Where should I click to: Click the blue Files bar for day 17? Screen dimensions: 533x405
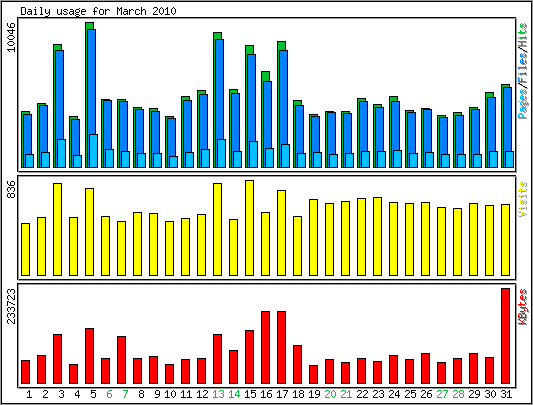[x=283, y=97]
